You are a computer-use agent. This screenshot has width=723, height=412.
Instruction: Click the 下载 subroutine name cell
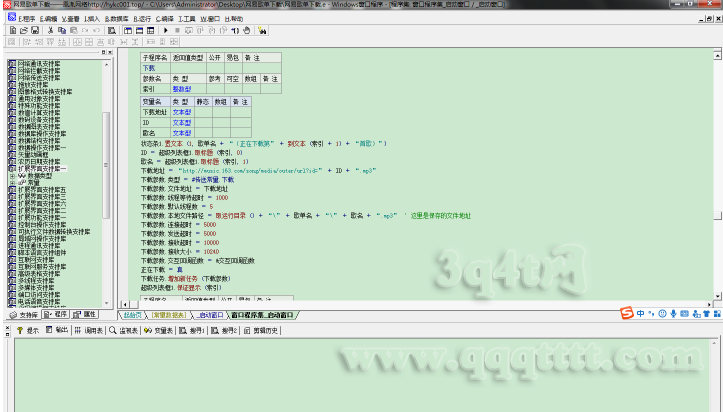[x=155, y=68]
